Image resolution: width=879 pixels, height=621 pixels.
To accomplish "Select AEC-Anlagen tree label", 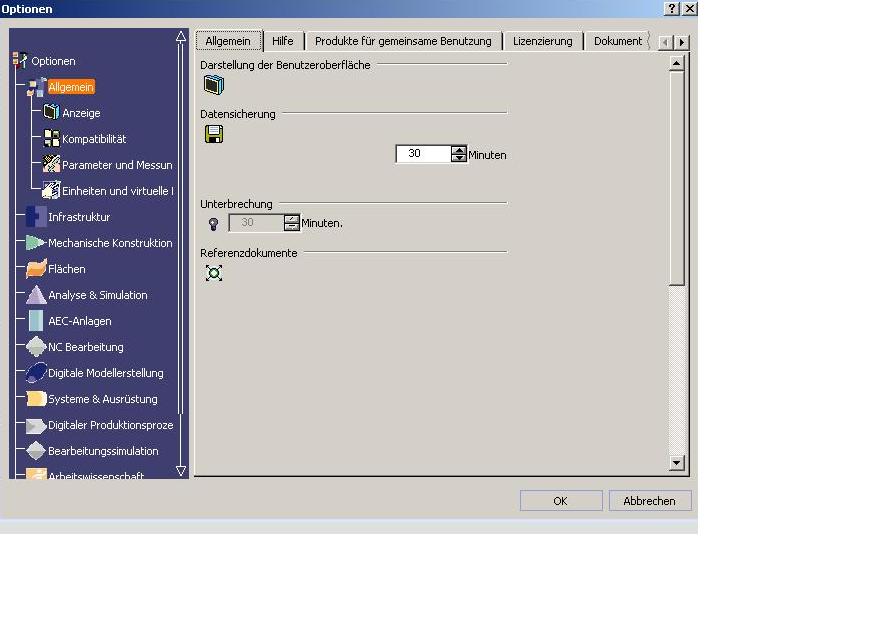I will pyautogui.click(x=80, y=321).
